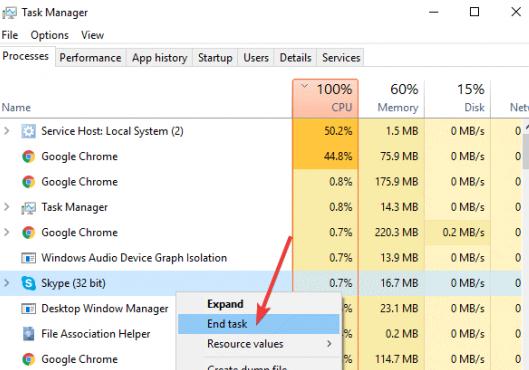Click the 50.2% CPU value

tap(338, 131)
